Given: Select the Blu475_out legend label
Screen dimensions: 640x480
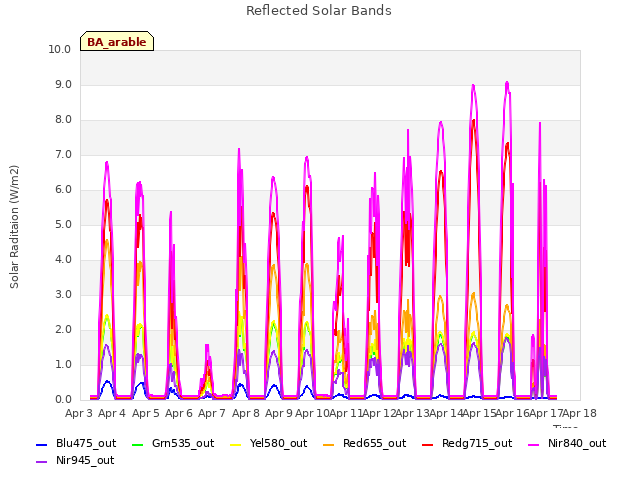Looking at the screenshot, I should (86, 444).
